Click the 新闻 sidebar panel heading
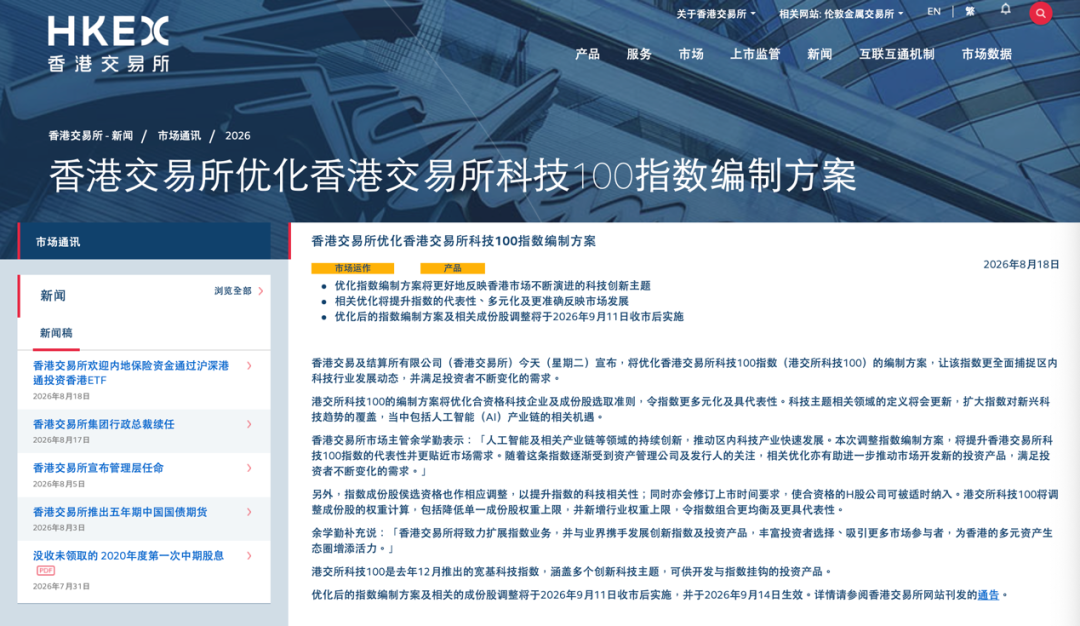Image resolution: width=1080 pixels, height=626 pixels. 53,295
